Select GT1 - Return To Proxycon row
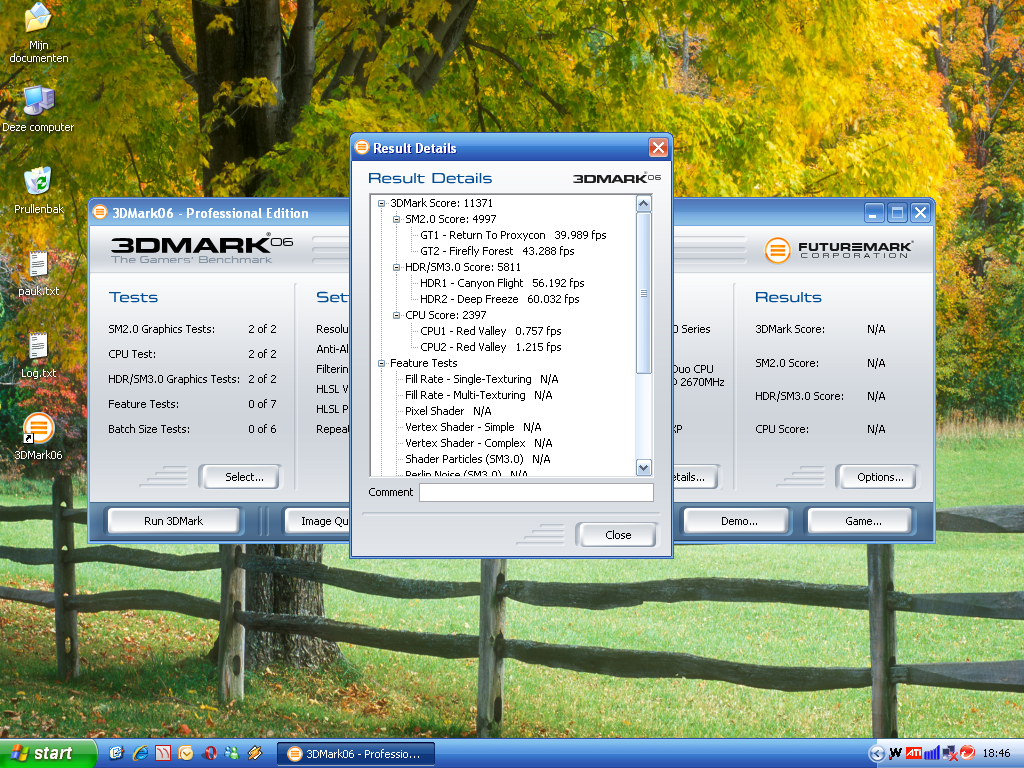The image size is (1024, 768). (x=513, y=235)
